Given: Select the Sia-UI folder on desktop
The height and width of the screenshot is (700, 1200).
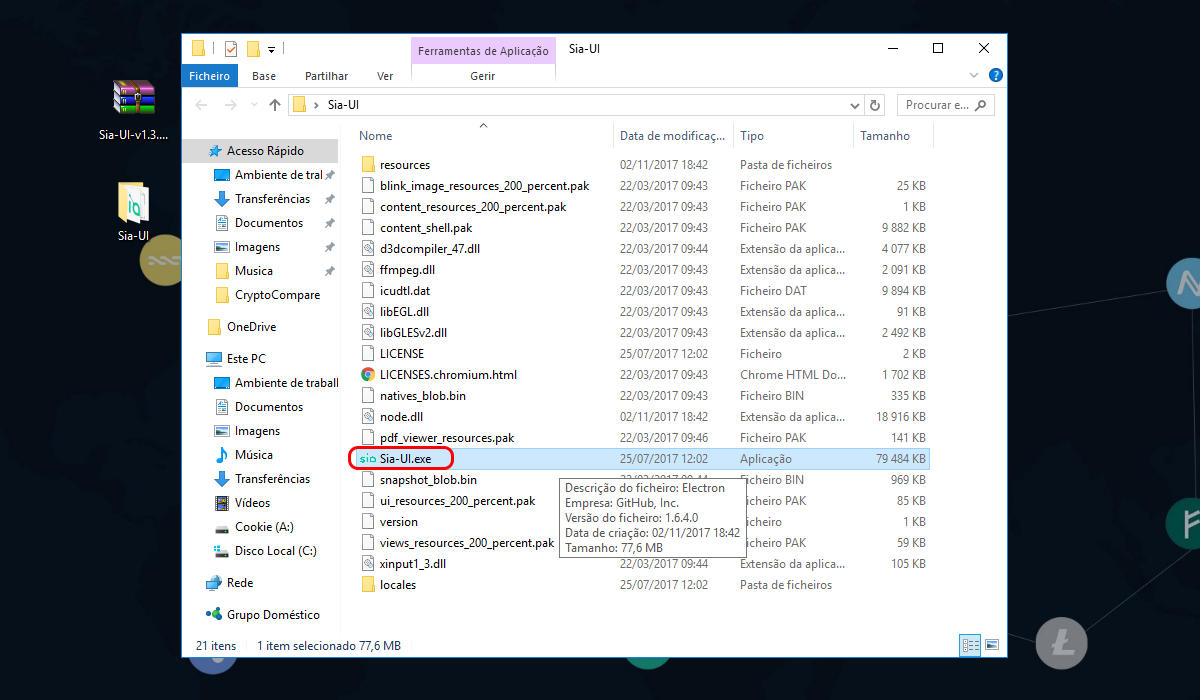Looking at the screenshot, I should click(x=133, y=212).
